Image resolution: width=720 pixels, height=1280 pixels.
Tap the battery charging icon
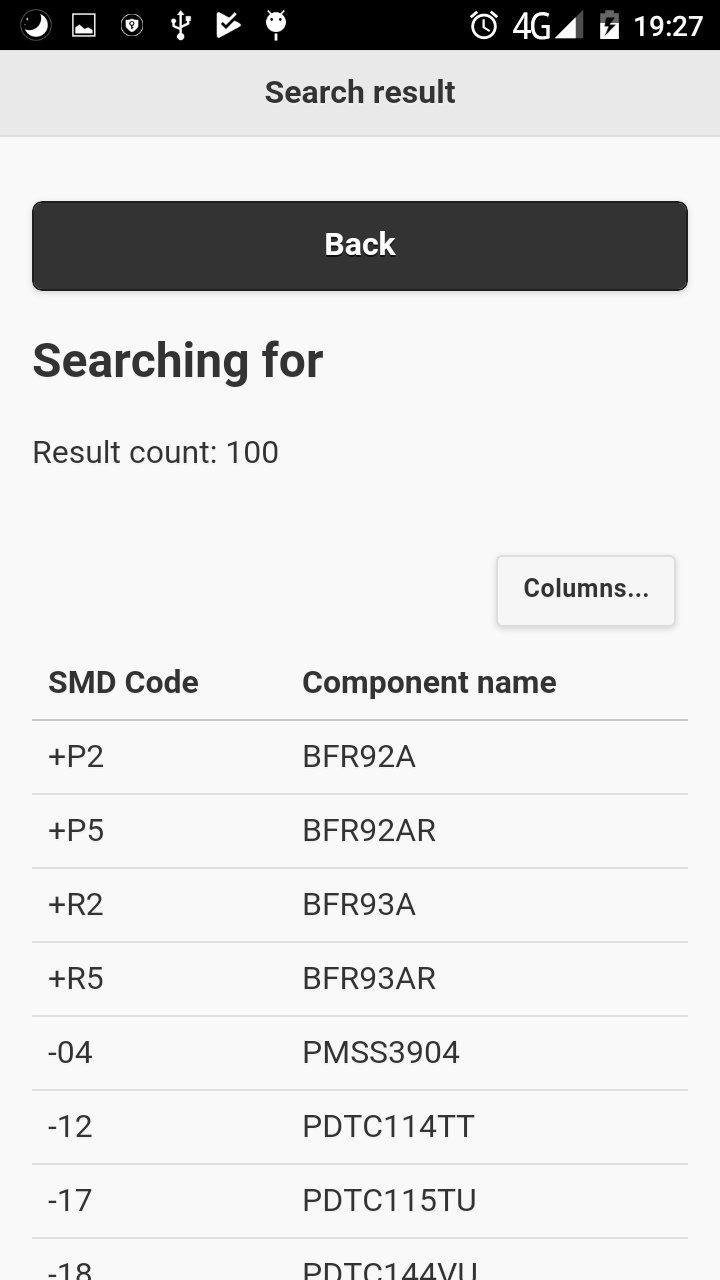click(x=609, y=25)
